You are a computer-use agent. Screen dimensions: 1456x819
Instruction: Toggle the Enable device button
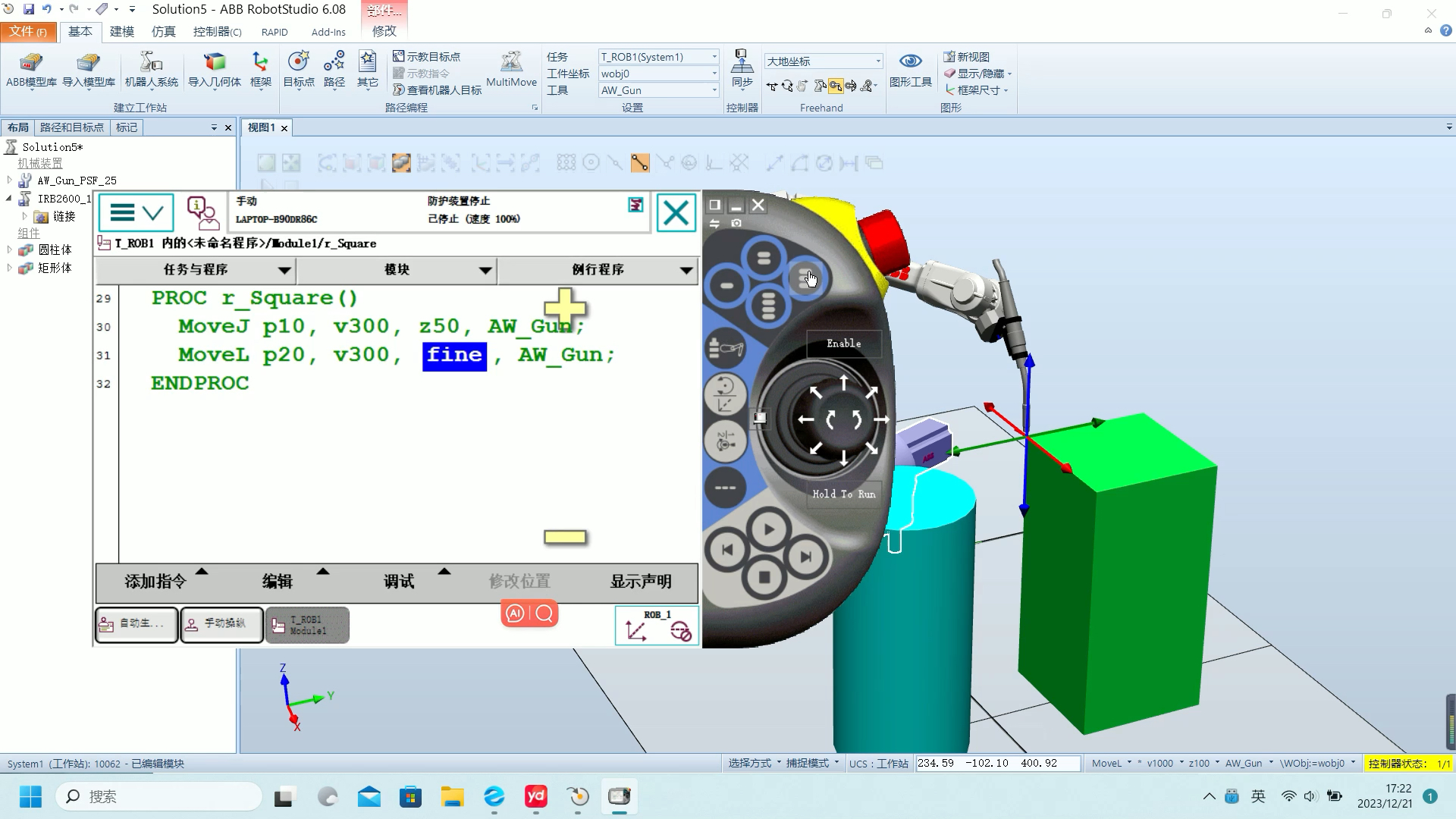click(x=843, y=344)
